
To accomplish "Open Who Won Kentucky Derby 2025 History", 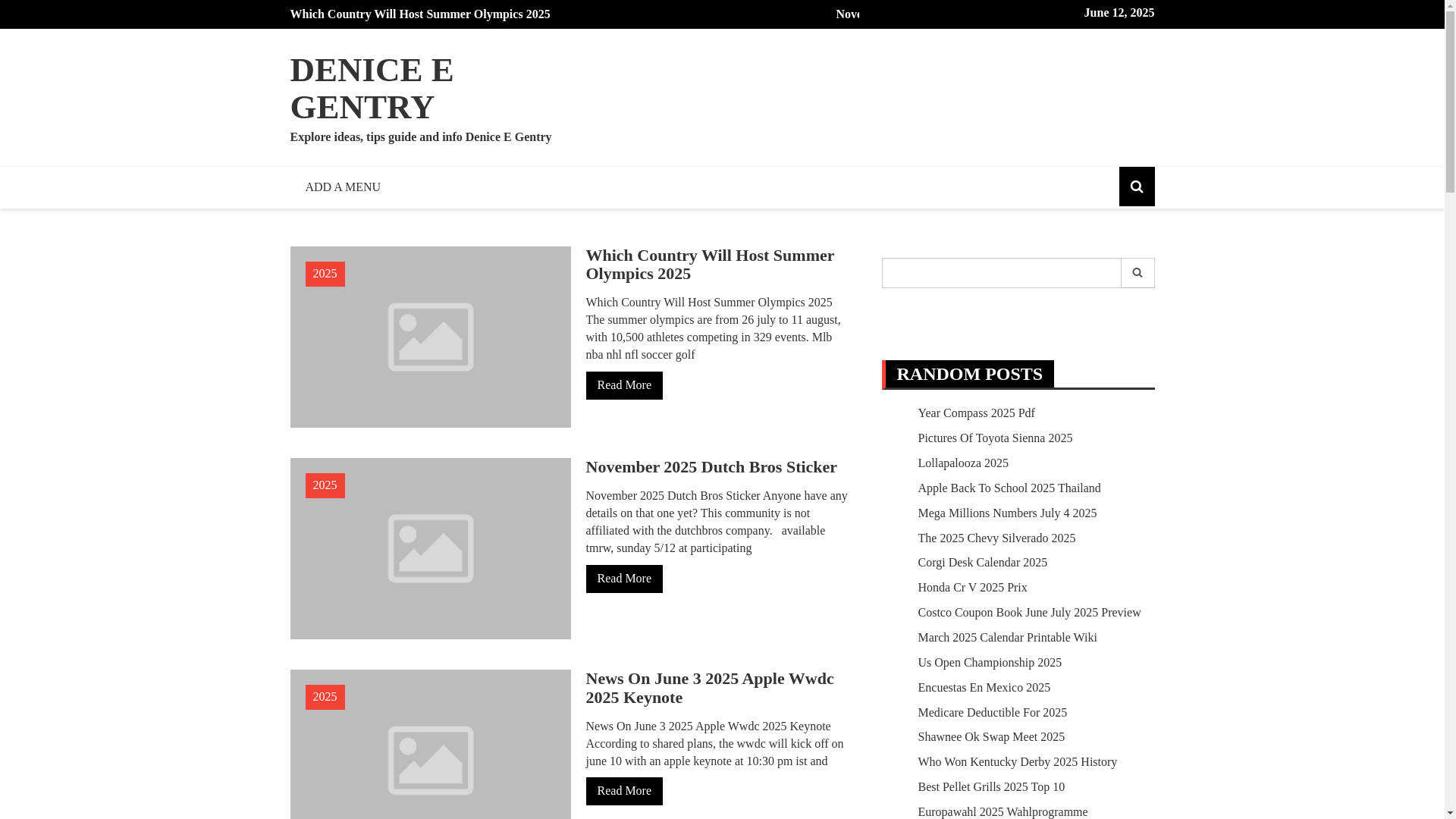I will [1017, 762].
